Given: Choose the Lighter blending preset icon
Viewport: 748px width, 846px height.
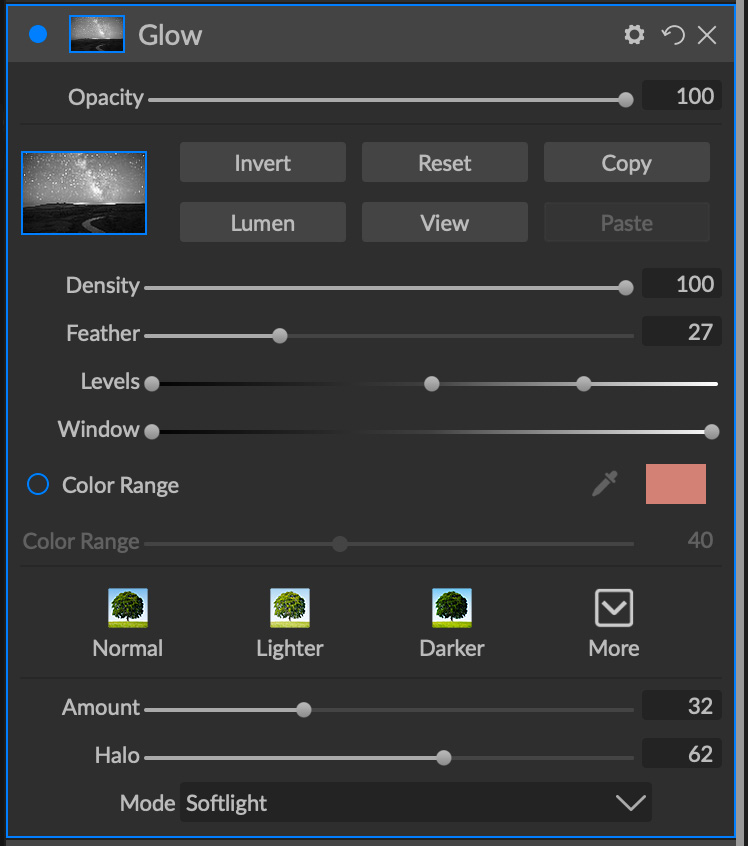Looking at the screenshot, I should pos(290,608).
